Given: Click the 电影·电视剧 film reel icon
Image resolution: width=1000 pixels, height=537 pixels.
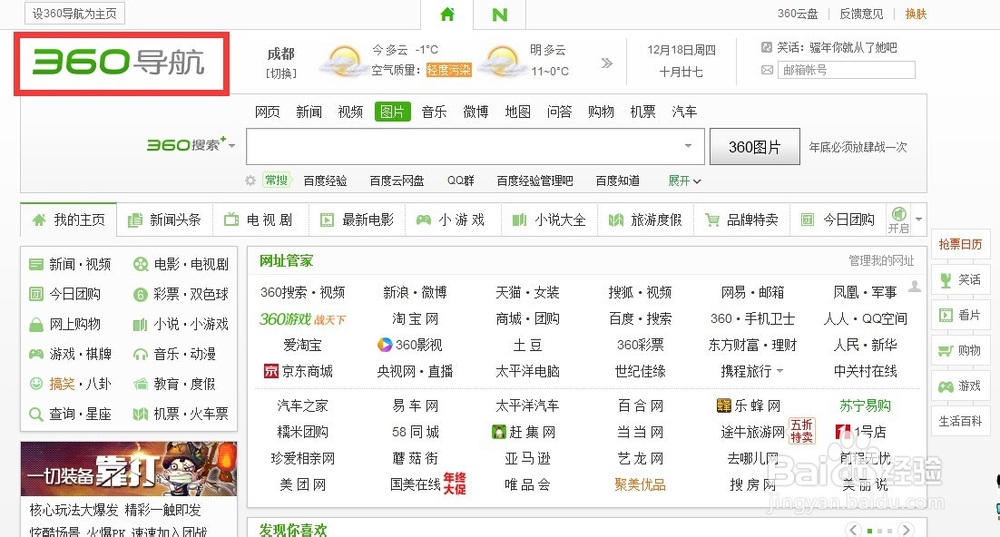Looking at the screenshot, I should point(140,264).
